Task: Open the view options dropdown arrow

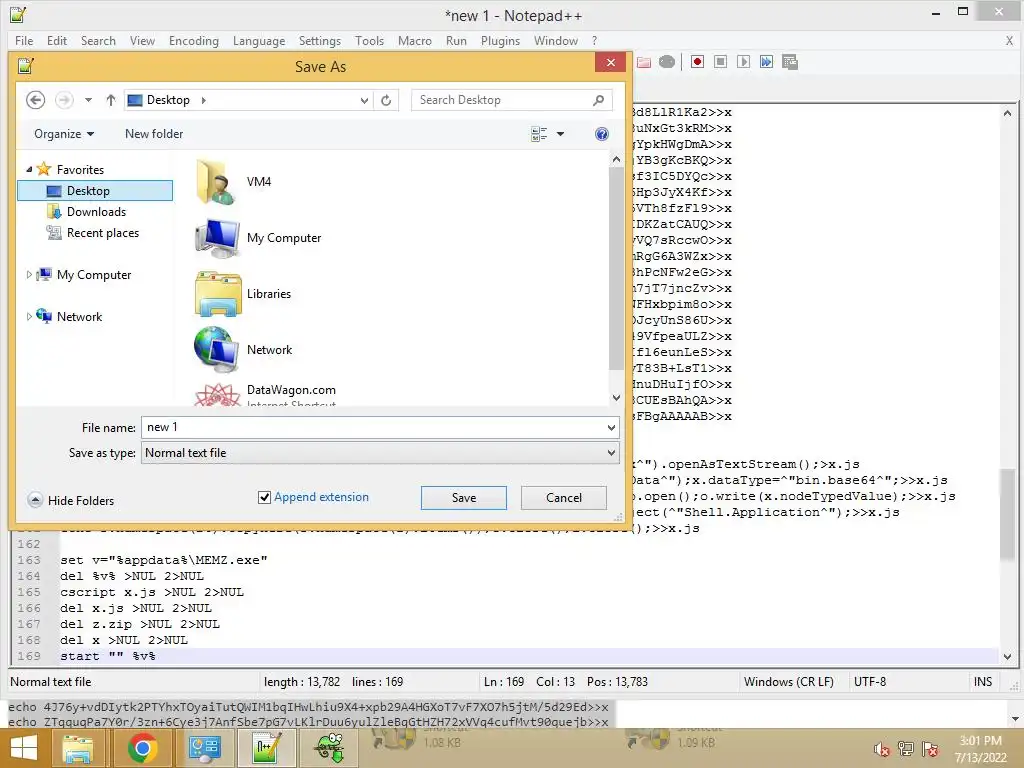Action: coord(560,134)
